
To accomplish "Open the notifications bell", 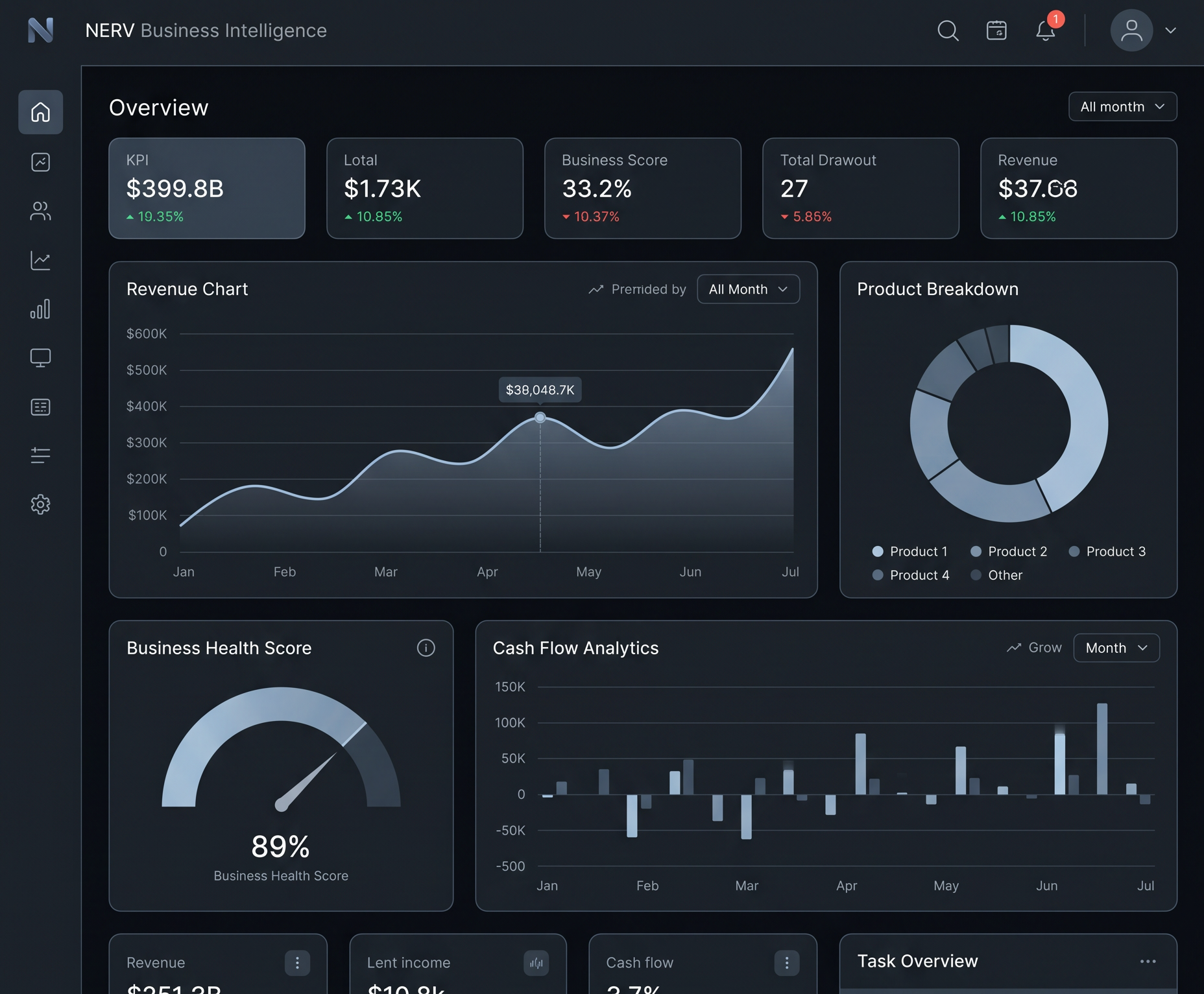I will (1045, 30).
